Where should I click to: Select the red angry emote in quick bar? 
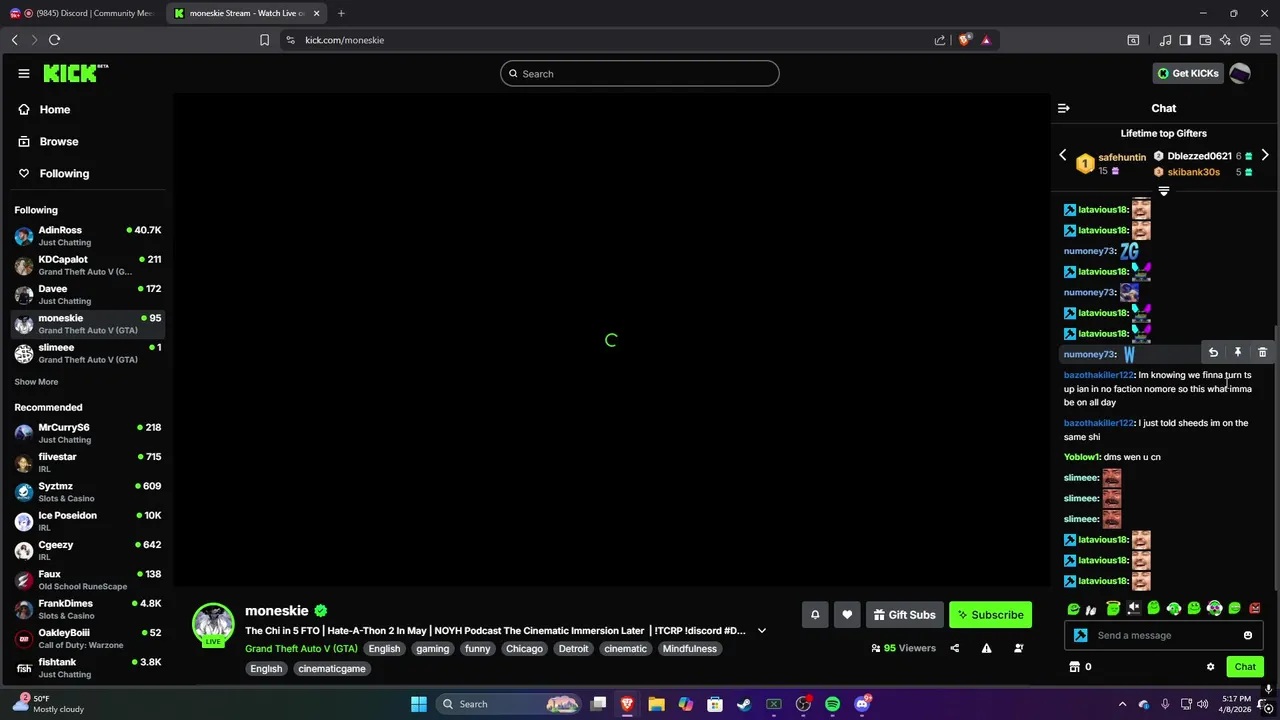click(x=1255, y=608)
